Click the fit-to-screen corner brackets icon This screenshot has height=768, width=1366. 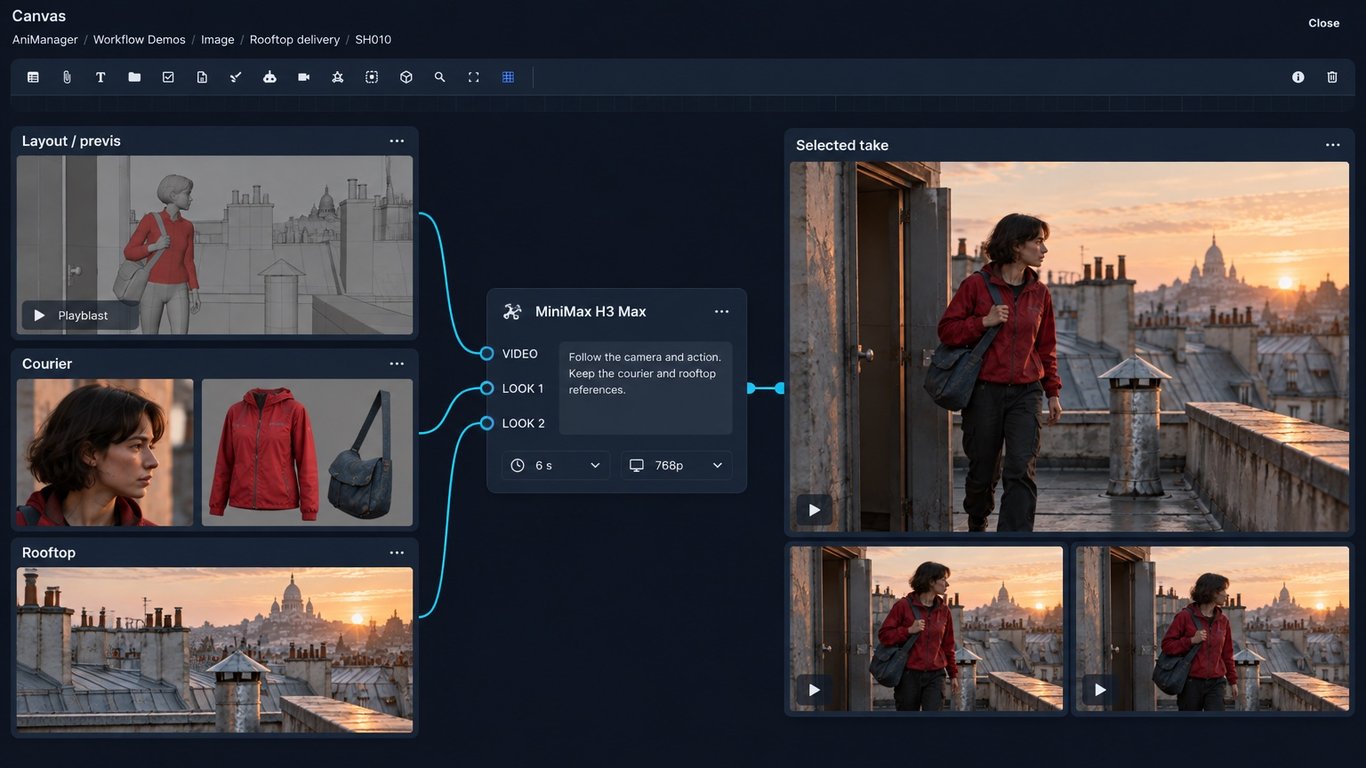(474, 77)
